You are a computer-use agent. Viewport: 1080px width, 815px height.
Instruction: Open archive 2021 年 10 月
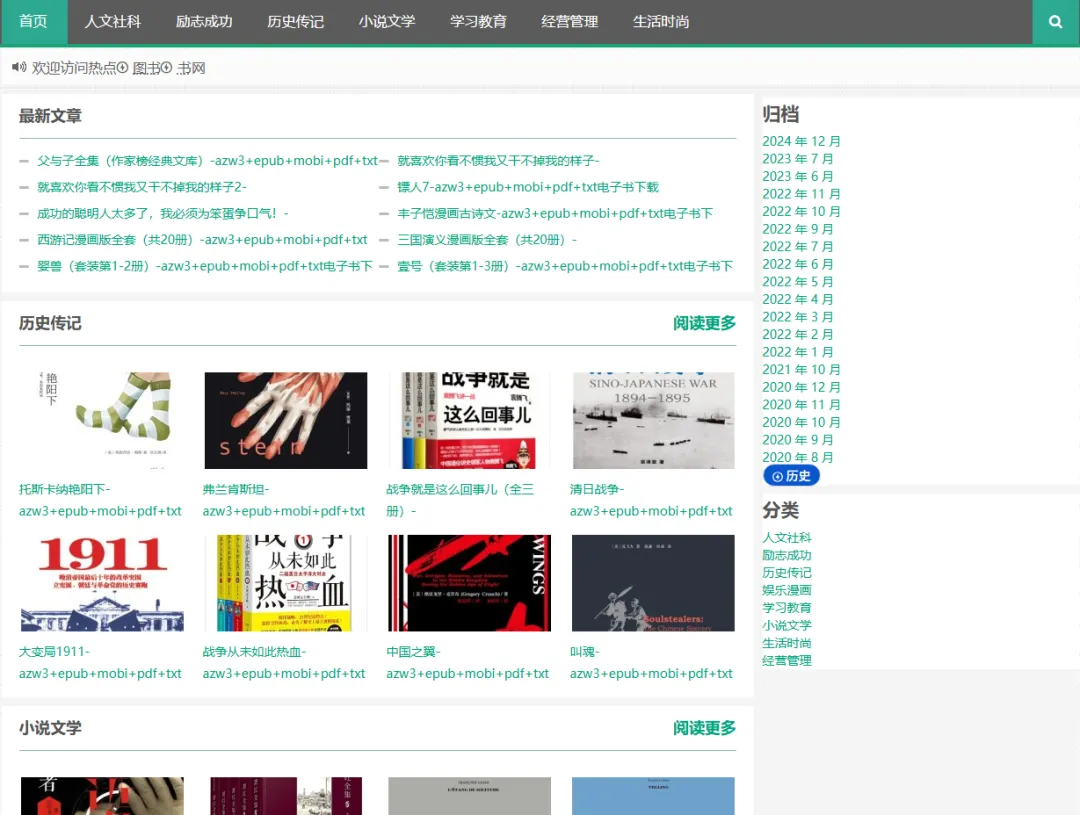click(x=801, y=369)
